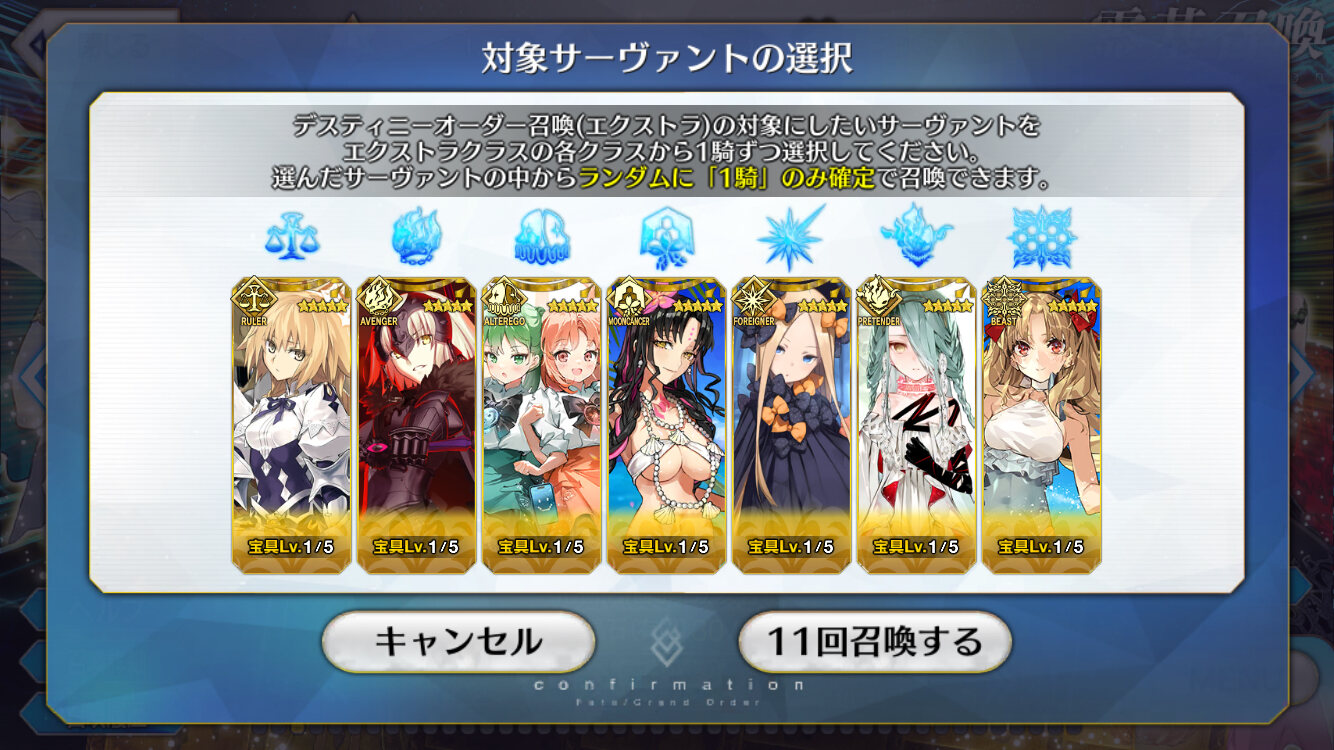Click the gold Foreigner badge on card

(x=753, y=299)
